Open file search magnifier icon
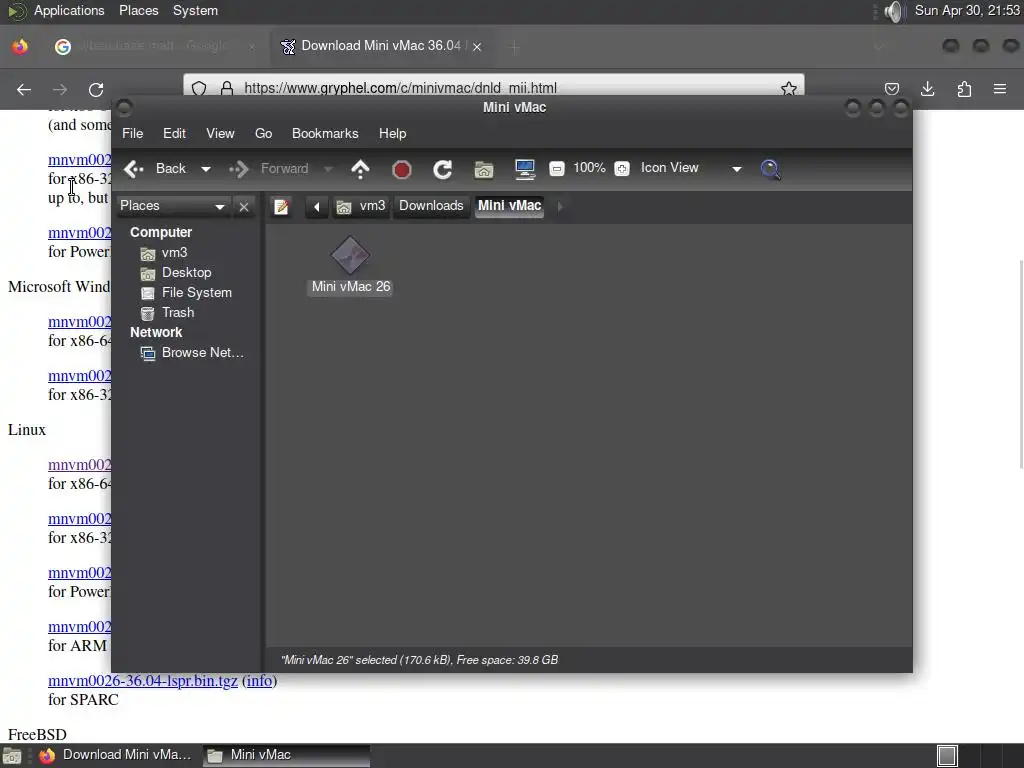 (771, 170)
